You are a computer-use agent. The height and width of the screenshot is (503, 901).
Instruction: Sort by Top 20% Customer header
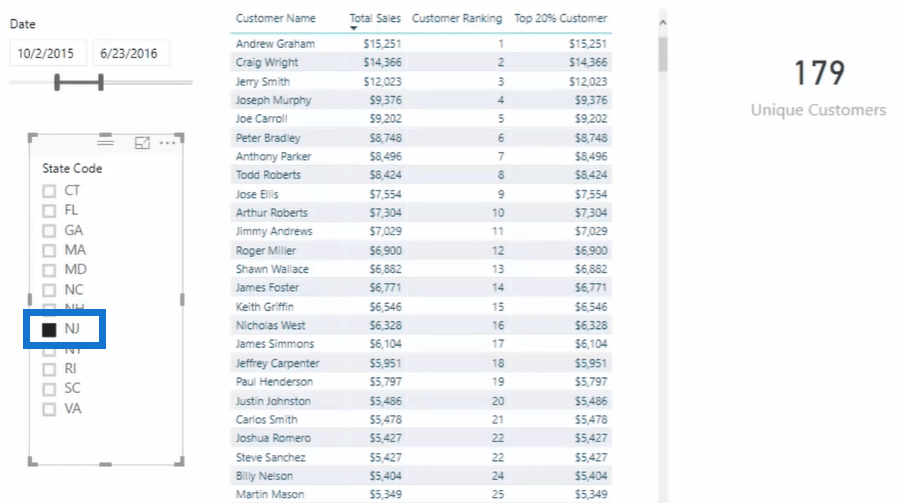[x=560, y=18]
